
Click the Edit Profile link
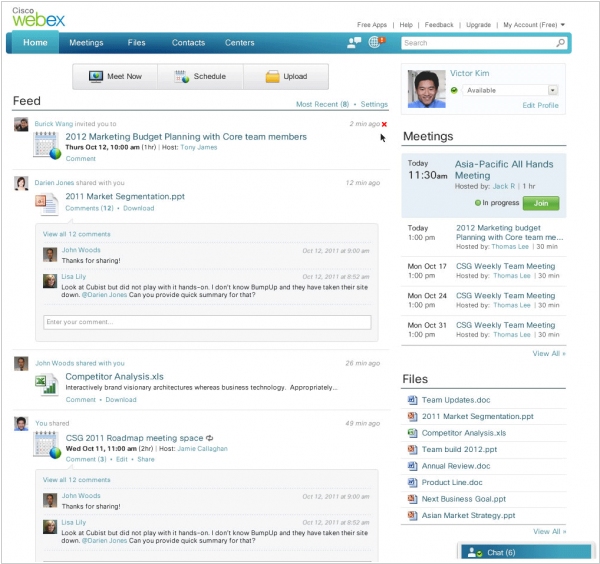click(x=540, y=105)
